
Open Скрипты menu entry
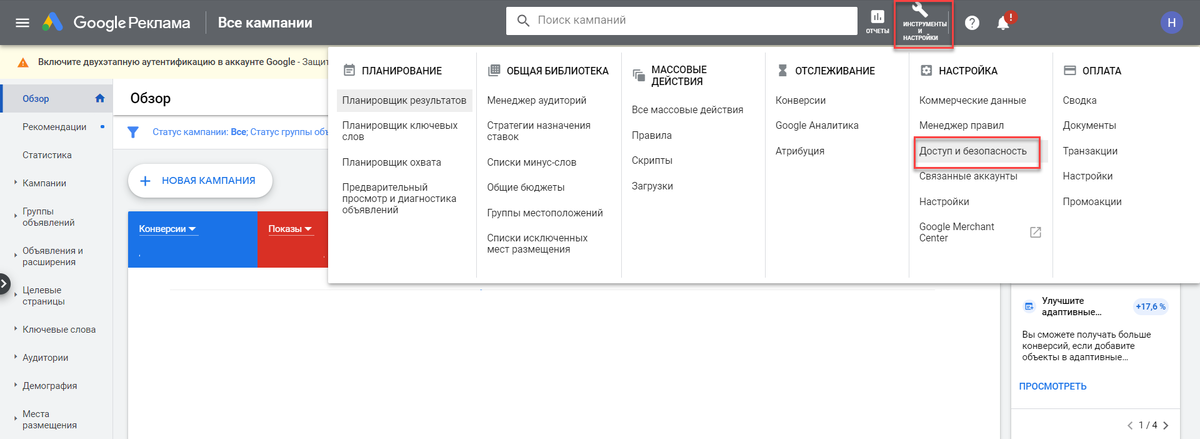pos(652,160)
